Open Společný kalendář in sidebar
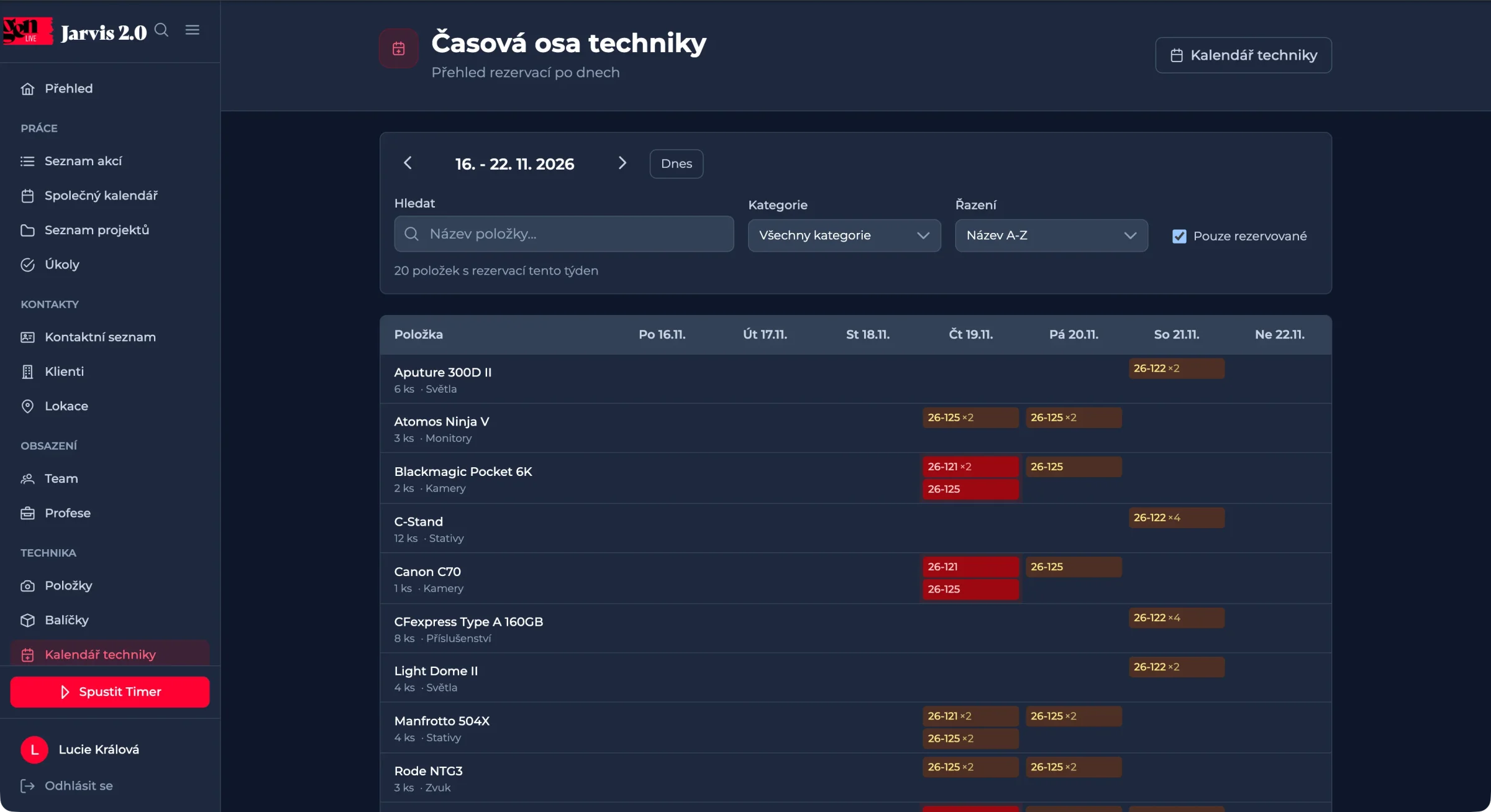 tap(110, 196)
